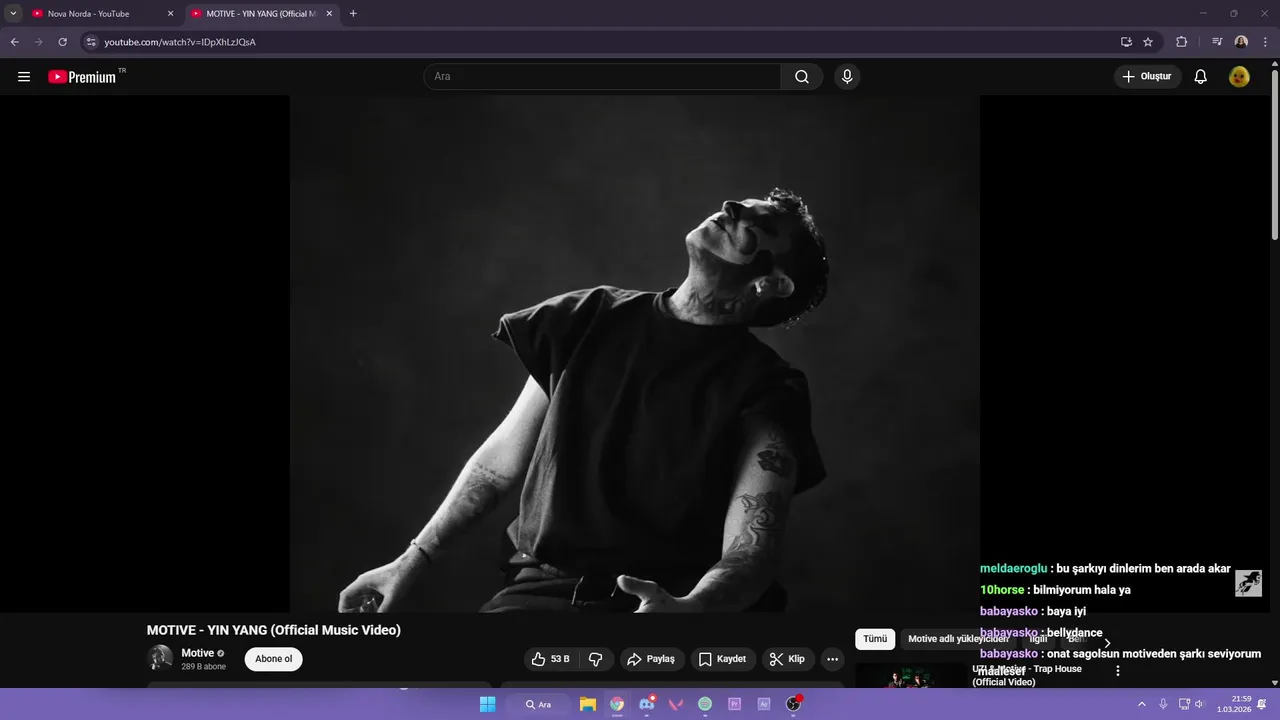Open media controls icon in Chrome toolbar
Viewport: 1280px width, 720px height.
tap(1217, 42)
